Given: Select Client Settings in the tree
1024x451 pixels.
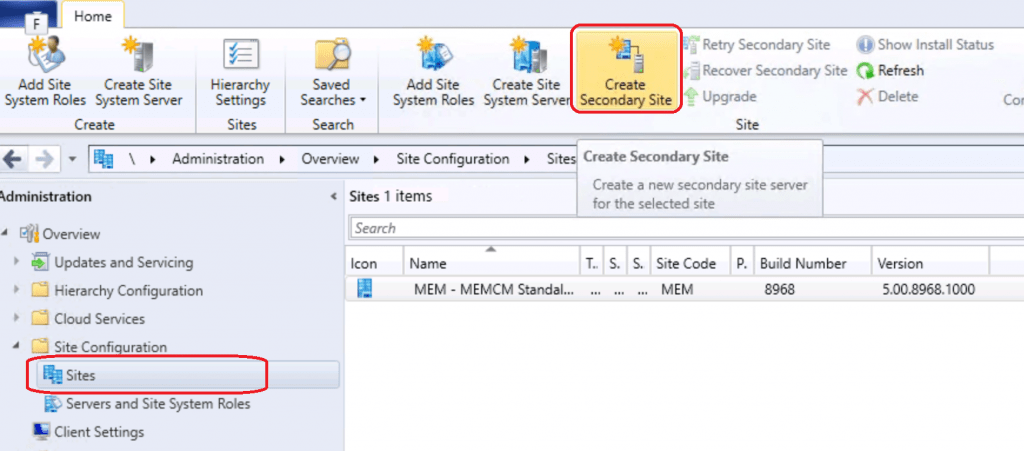Looking at the screenshot, I should pos(99,432).
